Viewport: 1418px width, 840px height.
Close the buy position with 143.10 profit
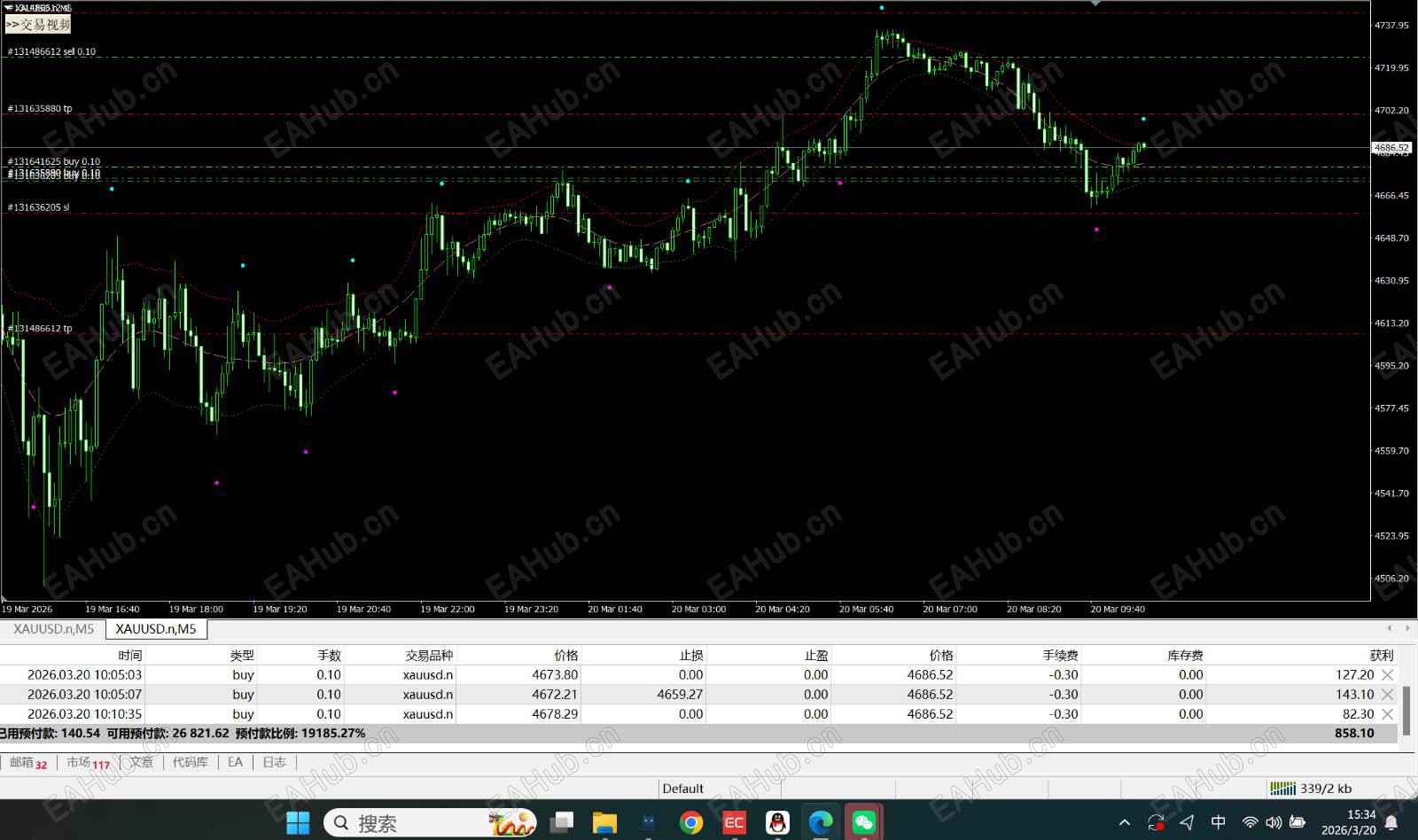(1388, 695)
